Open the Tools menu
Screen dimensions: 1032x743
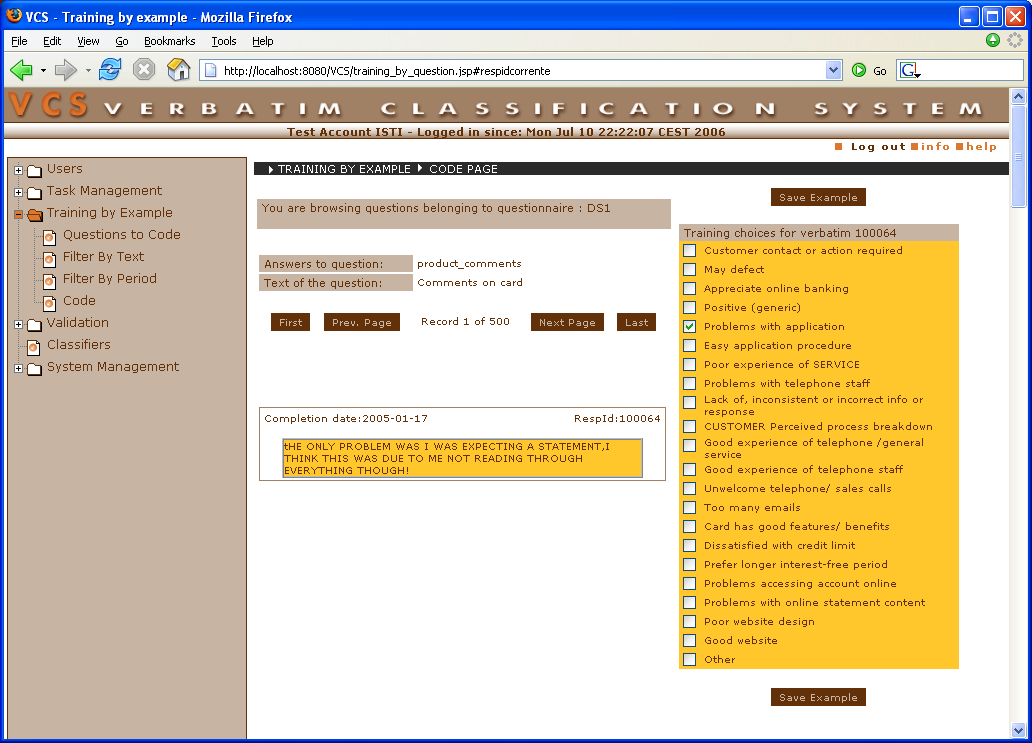click(x=223, y=41)
